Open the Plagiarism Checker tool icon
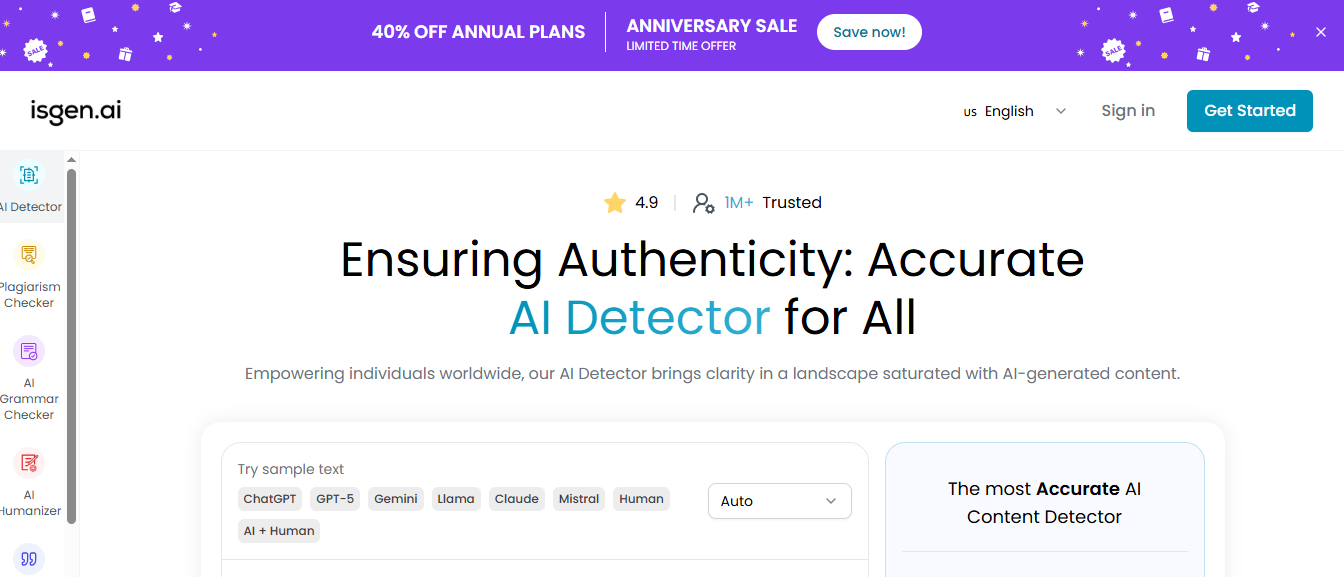Viewport: 1344px width, 577px height. tap(29, 255)
